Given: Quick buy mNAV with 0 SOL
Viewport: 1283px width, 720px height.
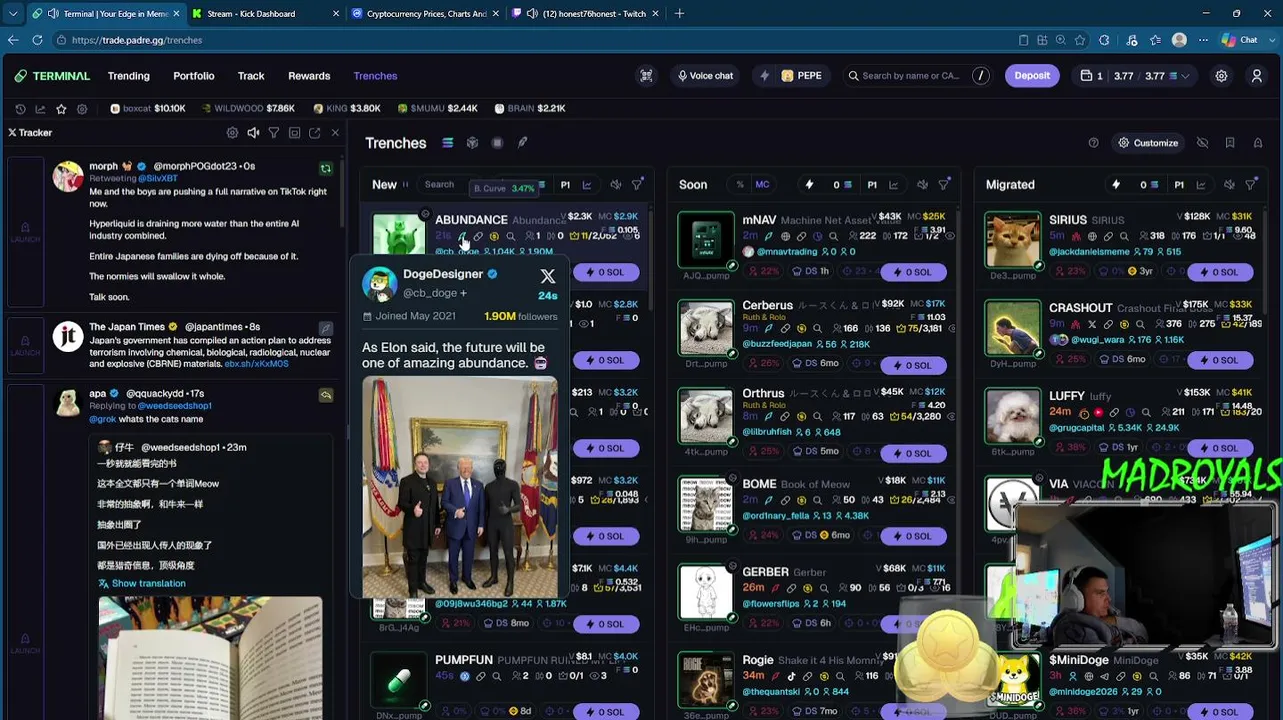Looking at the screenshot, I should click(913, 272).
